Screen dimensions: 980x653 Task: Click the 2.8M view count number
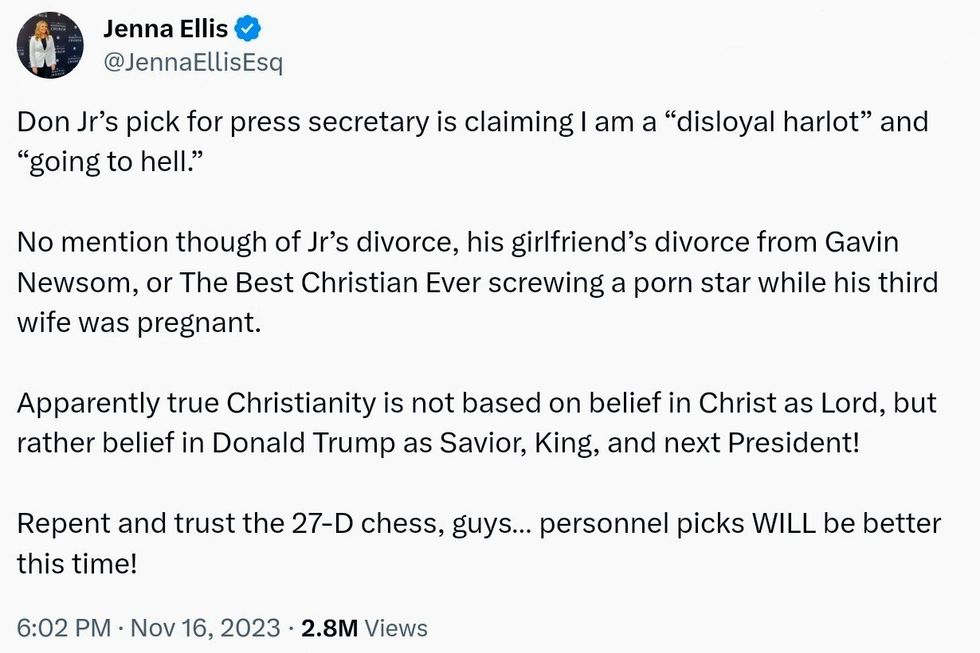330,628
